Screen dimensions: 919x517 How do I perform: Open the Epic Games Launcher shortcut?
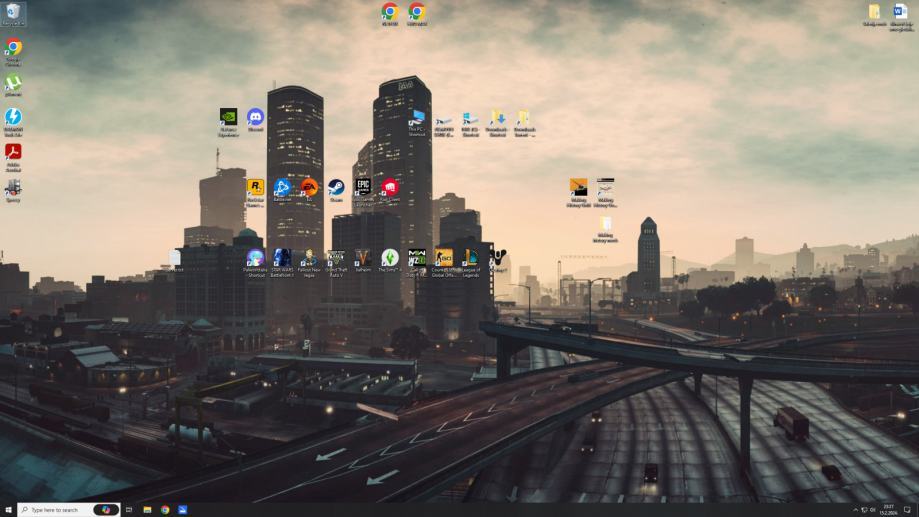click(363, 188)
